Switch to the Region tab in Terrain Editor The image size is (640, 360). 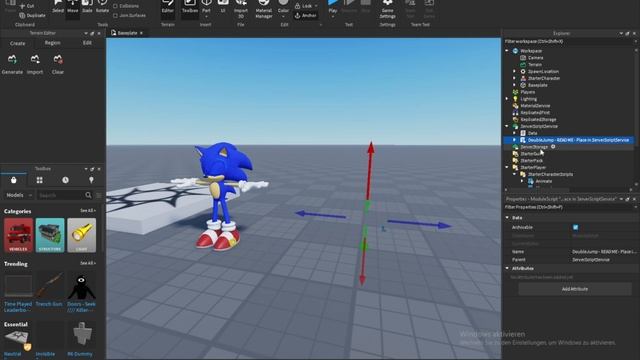tap(53, 43)
